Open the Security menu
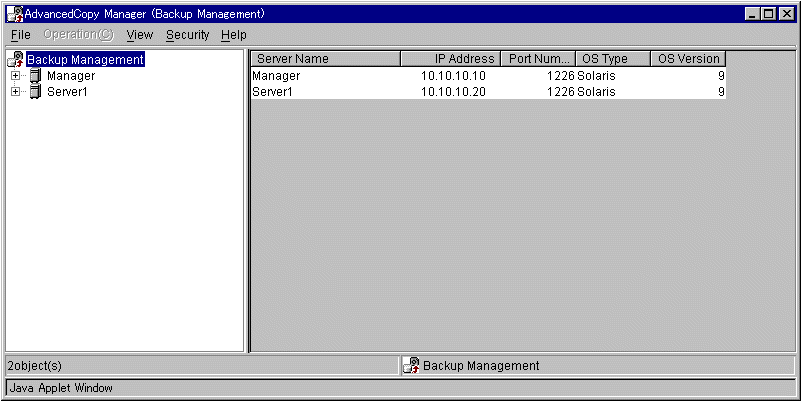This screenshot has width=802, height=402. 188,35
